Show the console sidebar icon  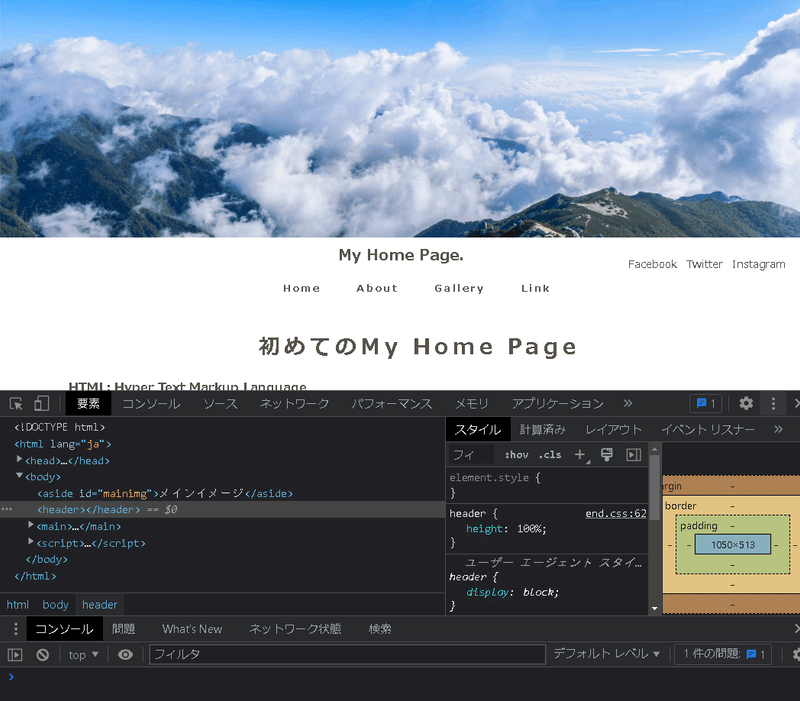pos(15,655)
